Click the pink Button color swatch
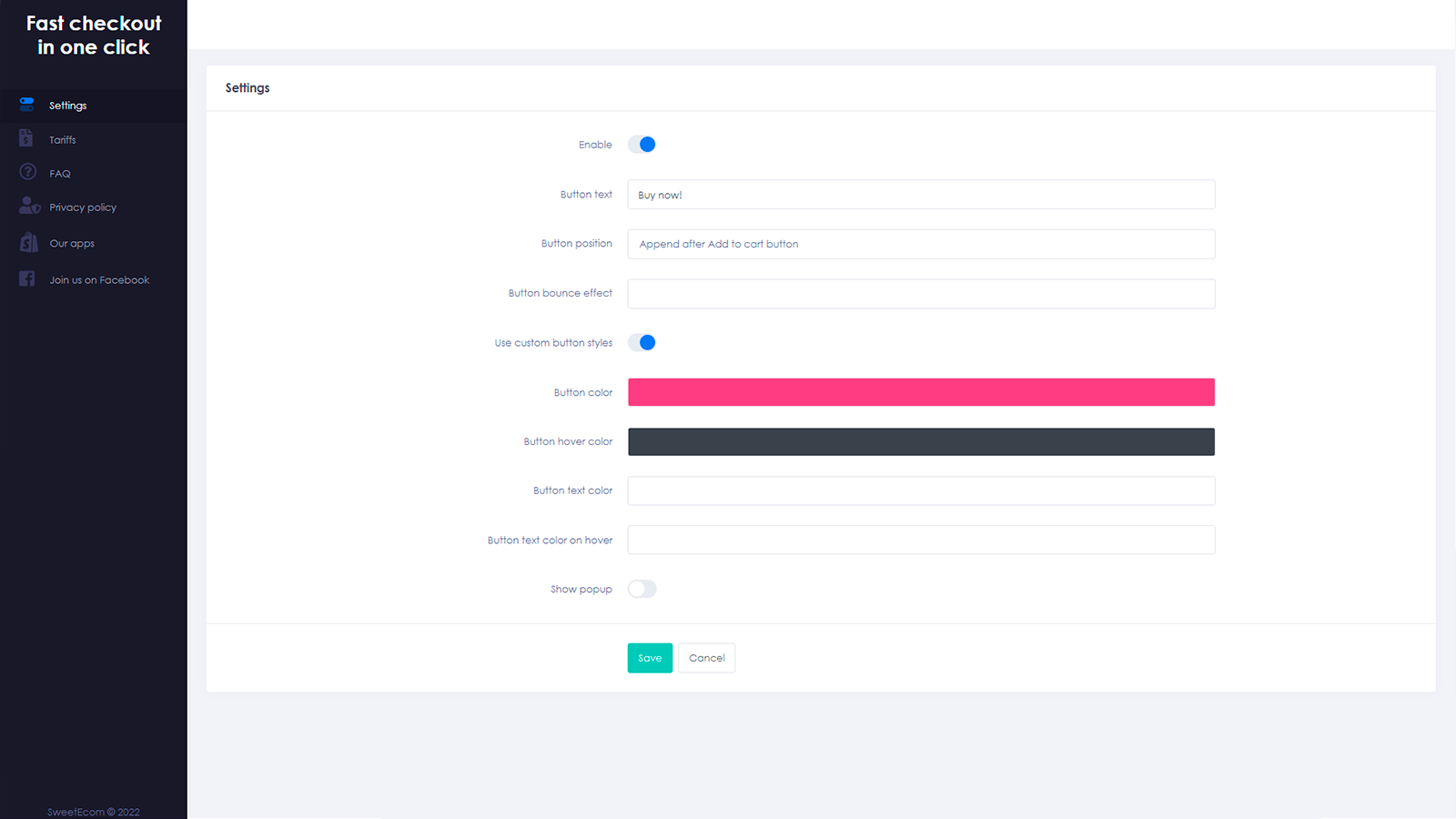The image size is (1456, 819). [x=921, y=392]
